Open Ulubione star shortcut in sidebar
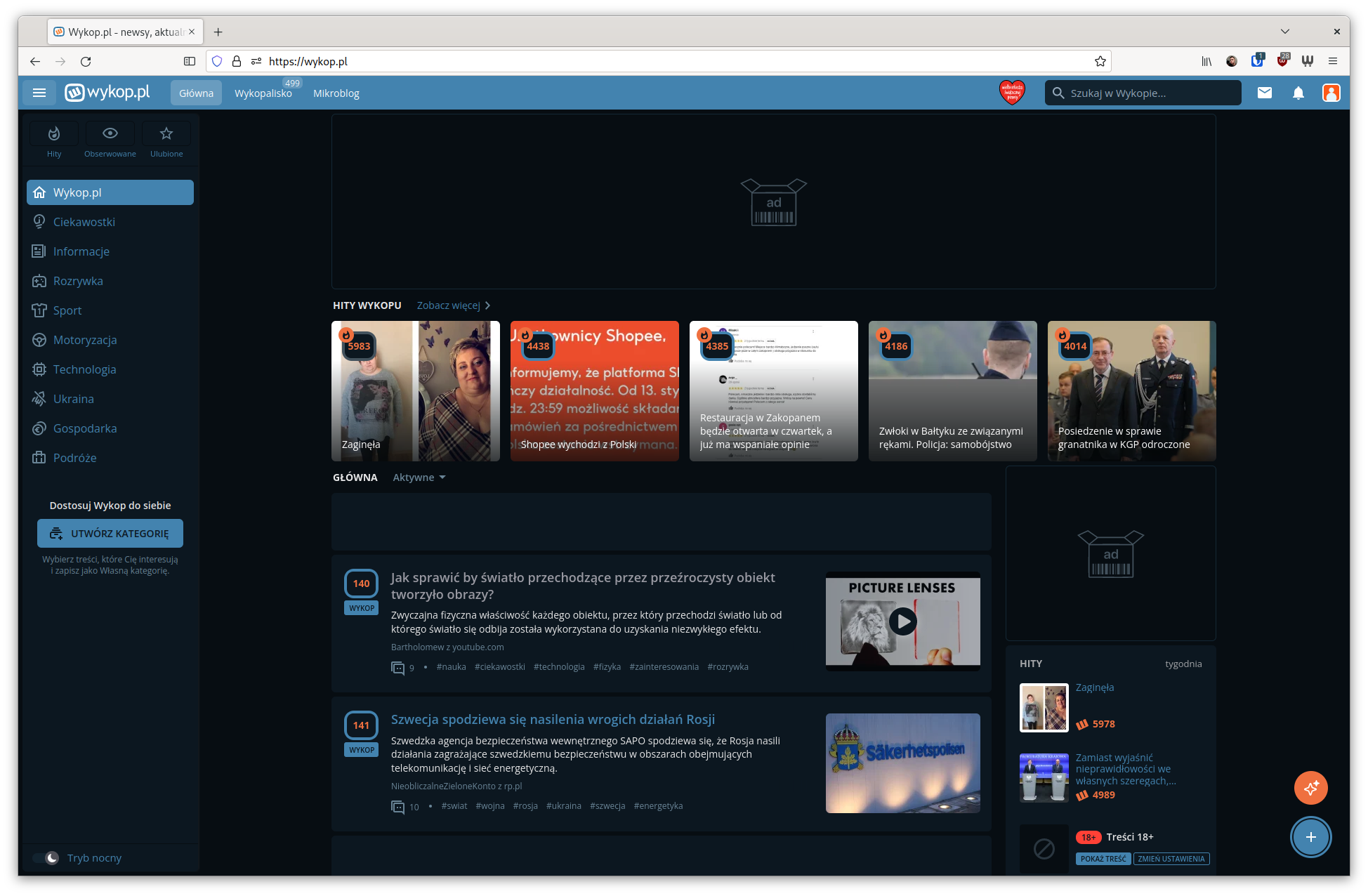The image size is (1368, 896). (x=166, y=133)
